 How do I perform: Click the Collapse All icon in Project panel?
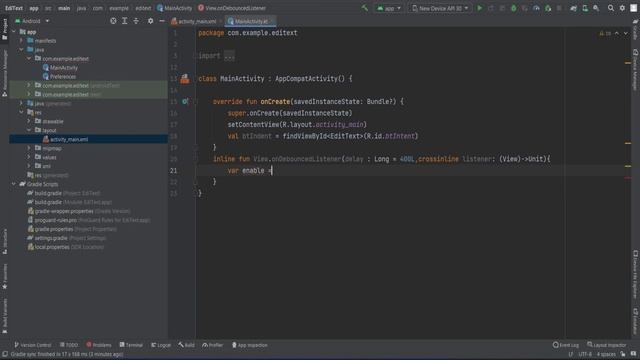pos(136,21)
